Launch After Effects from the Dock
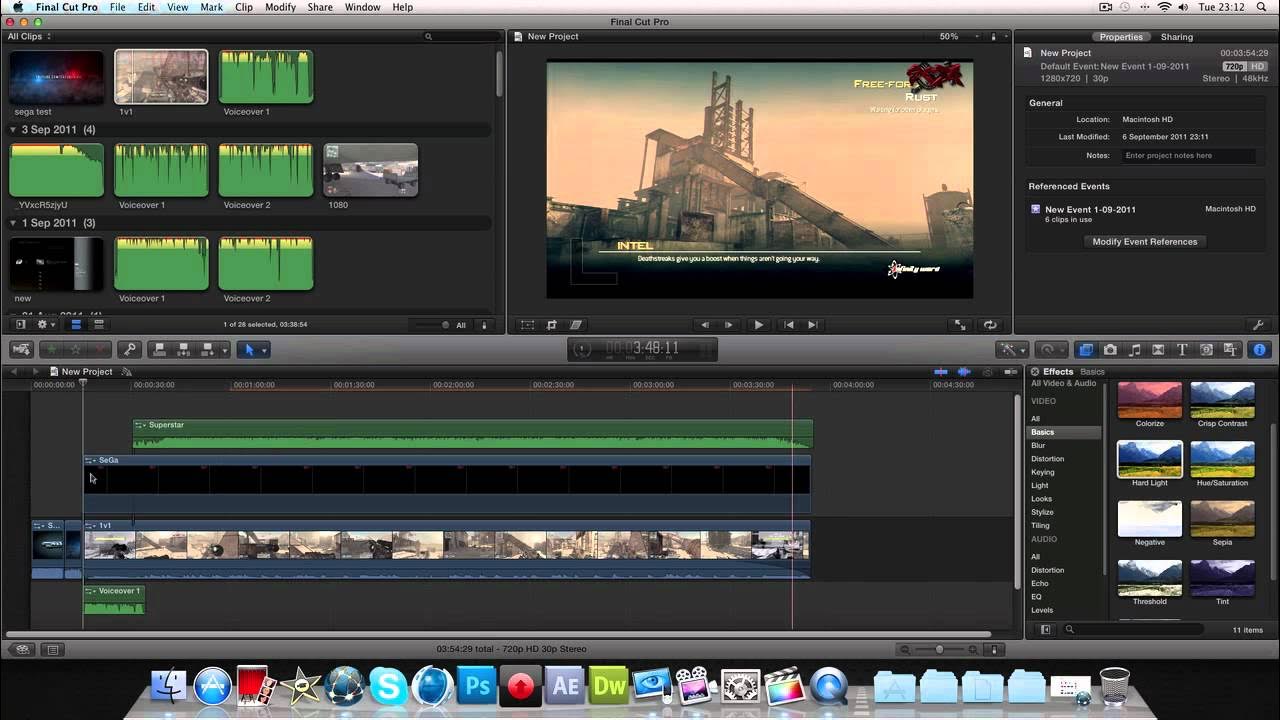Screen dimensions: 1280x720 point(565,686)
